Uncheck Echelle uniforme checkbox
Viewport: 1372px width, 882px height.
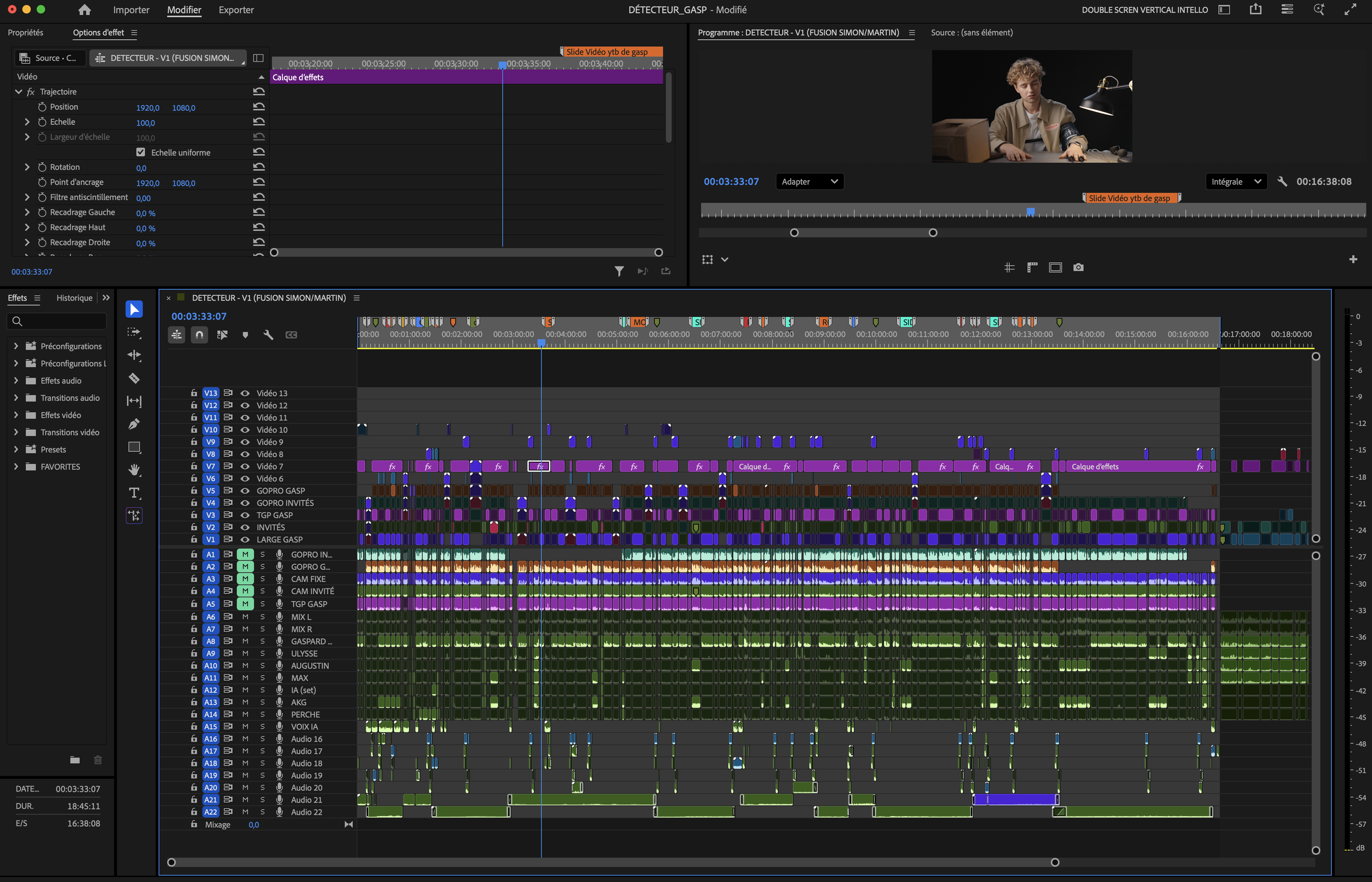(x=140, y=152)
